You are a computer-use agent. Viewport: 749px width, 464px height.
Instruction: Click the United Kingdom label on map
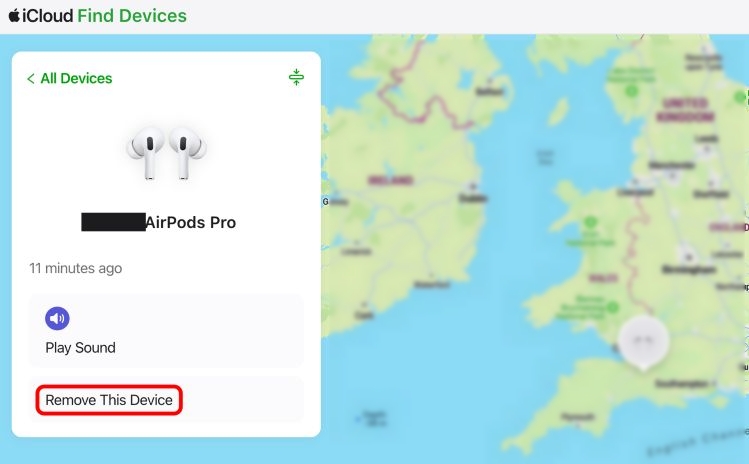(685, 109)
